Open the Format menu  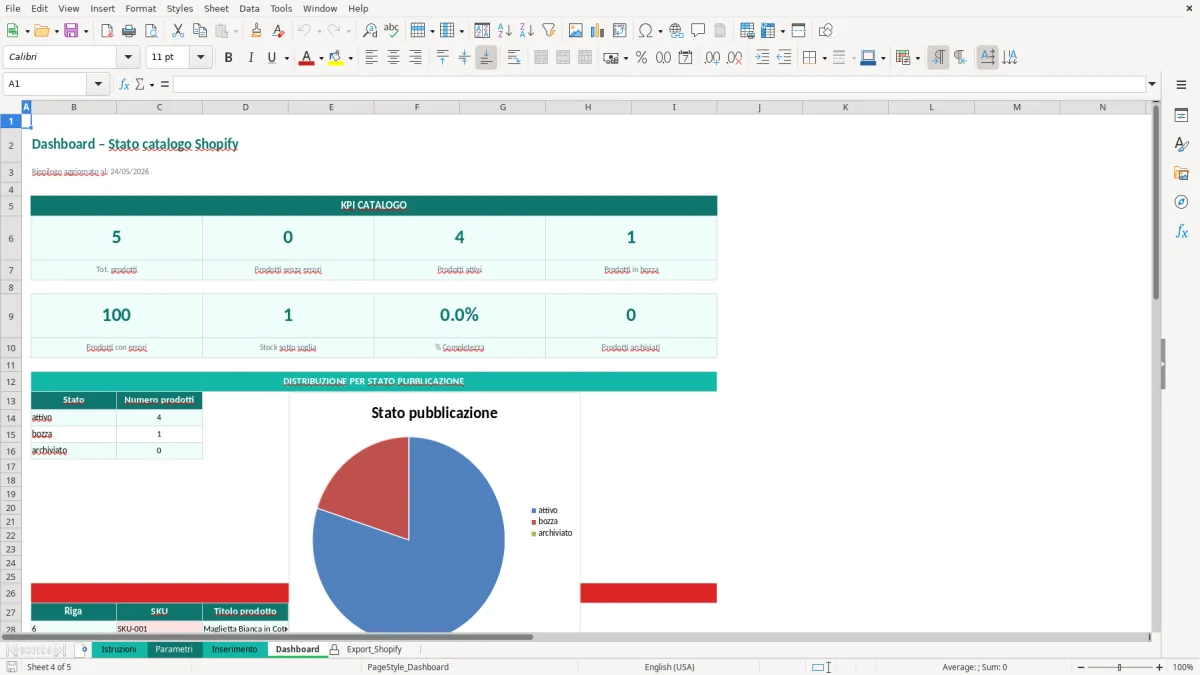point(141,8)
